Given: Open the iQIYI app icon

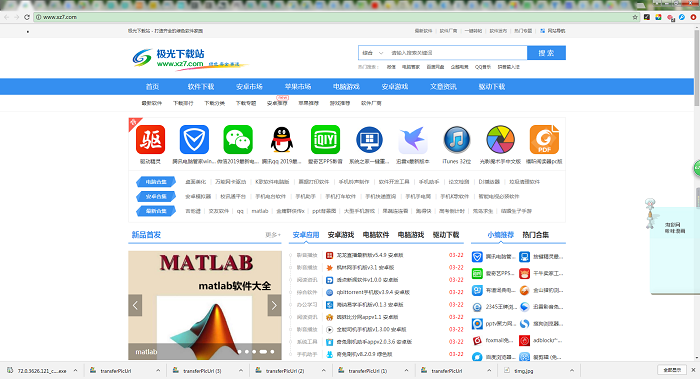Looking at the screenshot, I should click(325, 140).
